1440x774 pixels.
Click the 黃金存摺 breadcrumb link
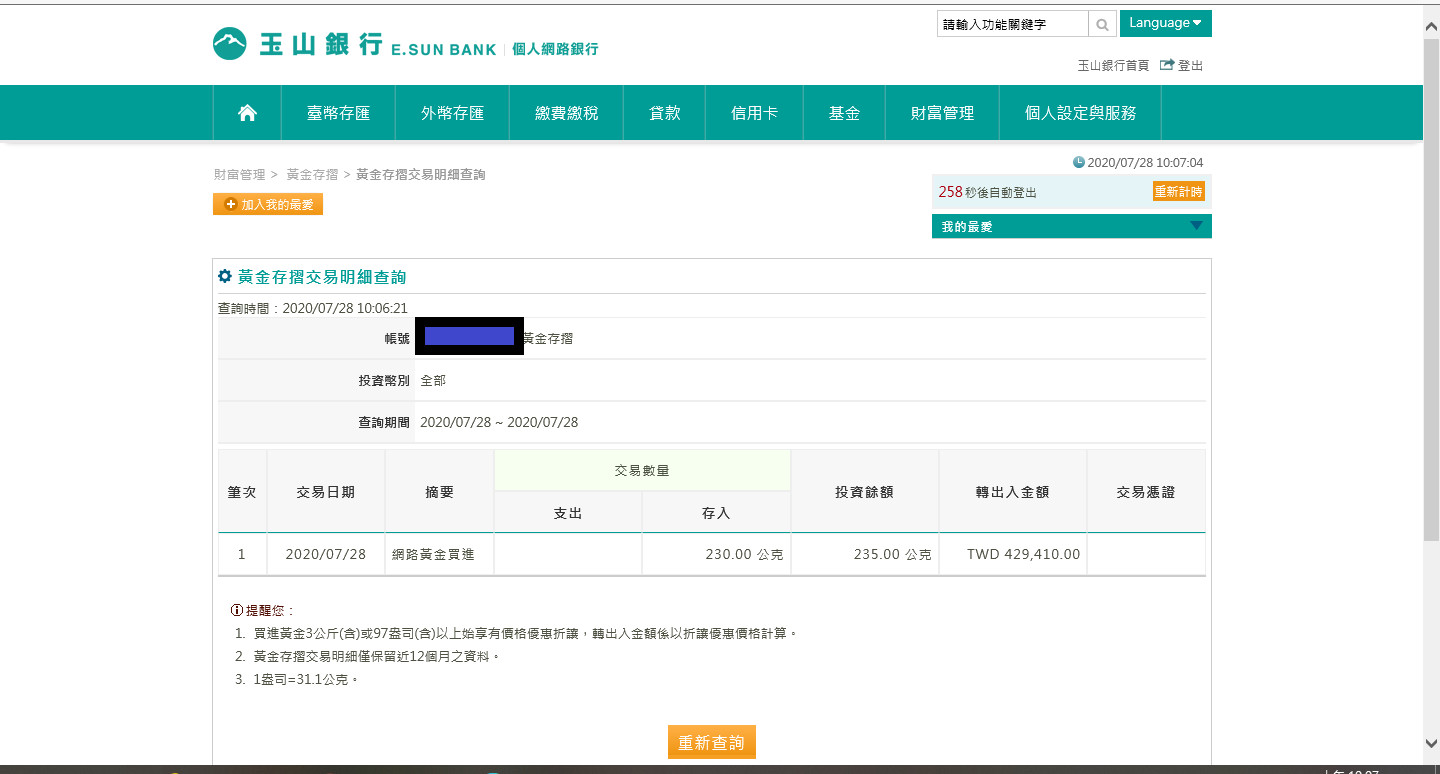tap(311, 175)
